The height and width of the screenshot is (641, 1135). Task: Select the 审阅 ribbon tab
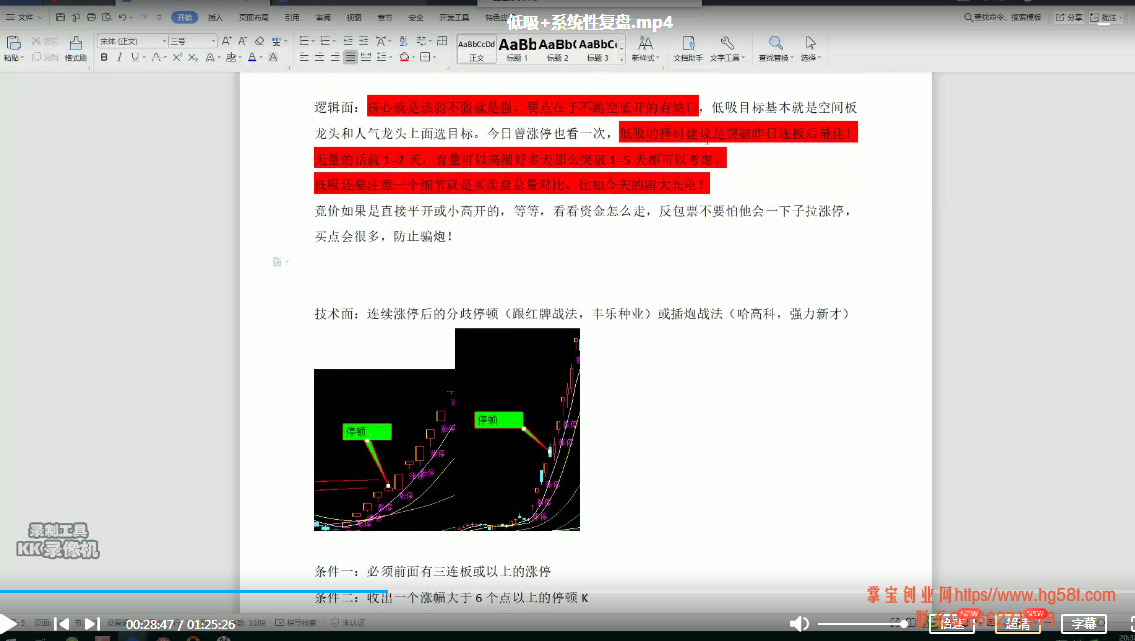pos(323,17)
